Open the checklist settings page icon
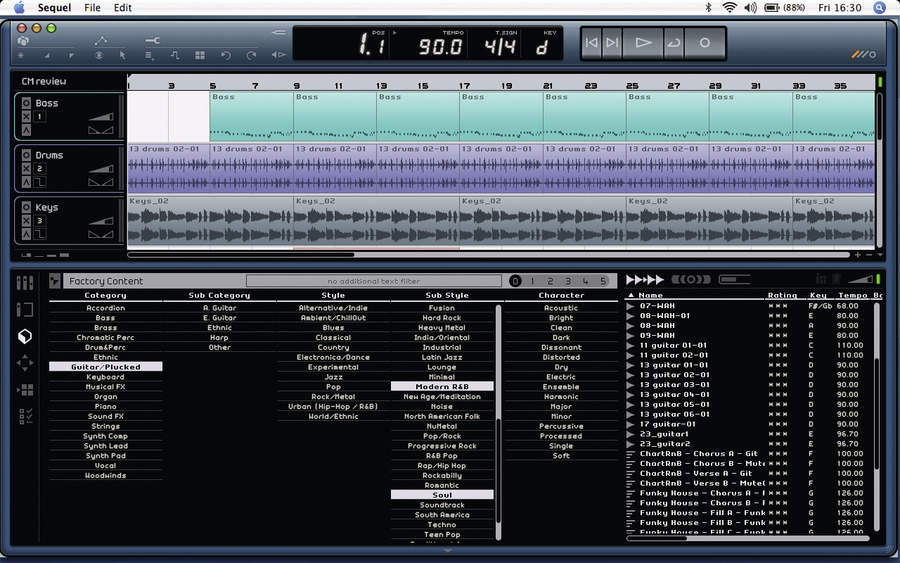The image size is (900, 563). [25, 417]
